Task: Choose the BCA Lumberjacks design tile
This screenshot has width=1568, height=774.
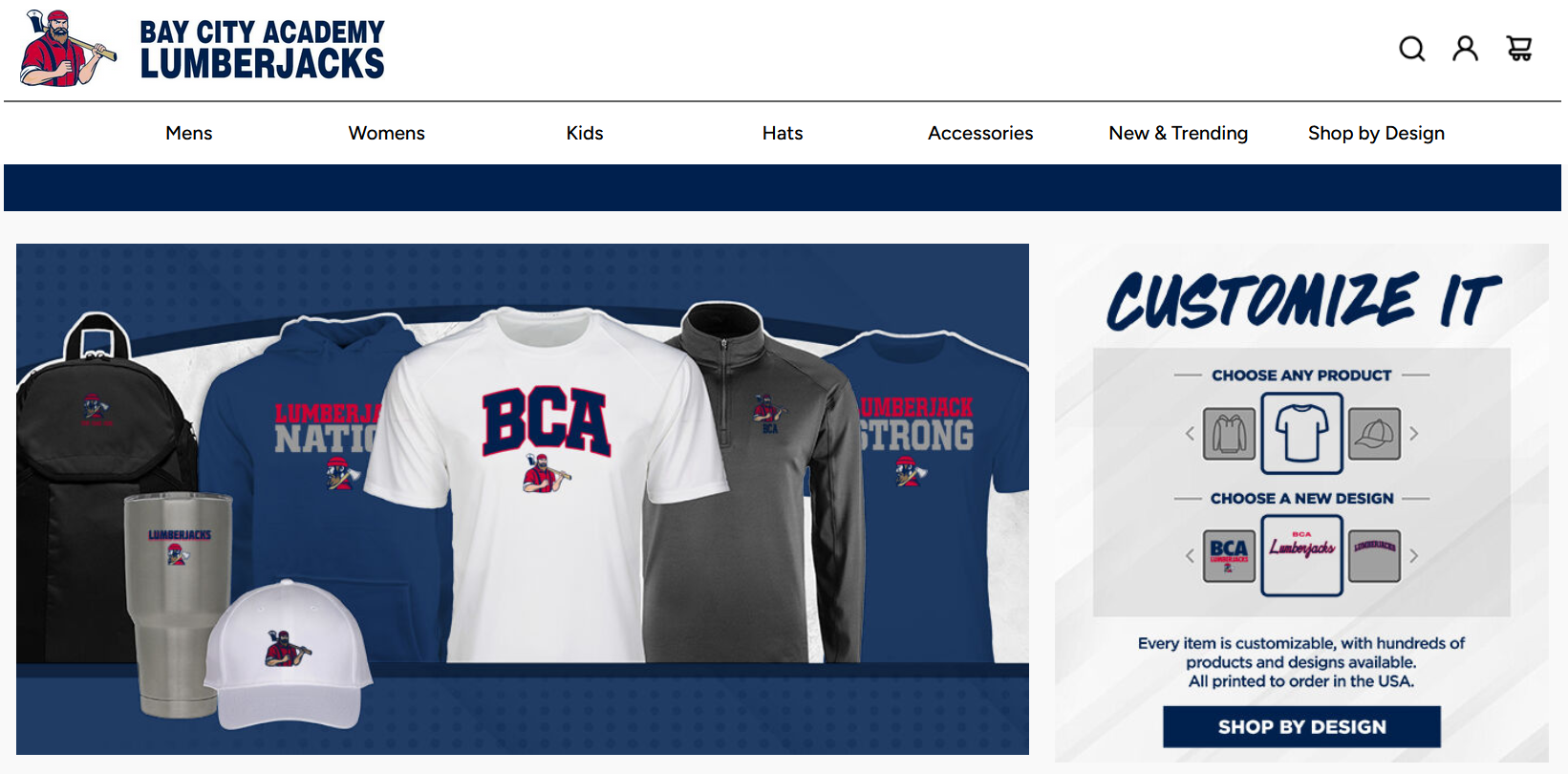Action: [1229, 556]
